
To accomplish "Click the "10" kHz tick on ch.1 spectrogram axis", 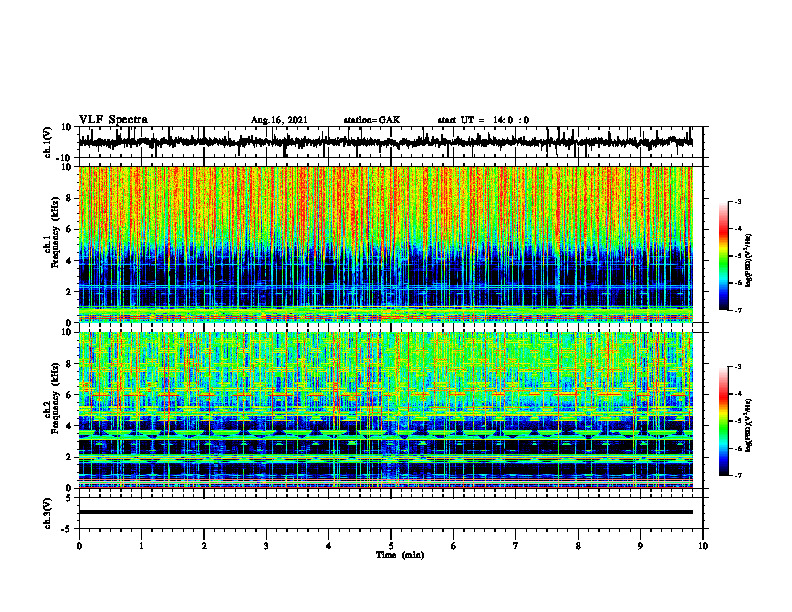I will (67, 167).
